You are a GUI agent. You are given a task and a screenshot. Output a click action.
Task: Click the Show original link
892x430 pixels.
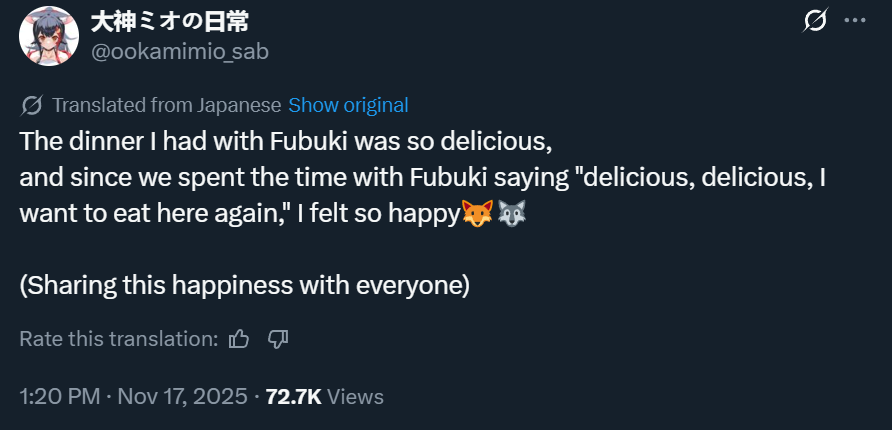tap(348, 105)
